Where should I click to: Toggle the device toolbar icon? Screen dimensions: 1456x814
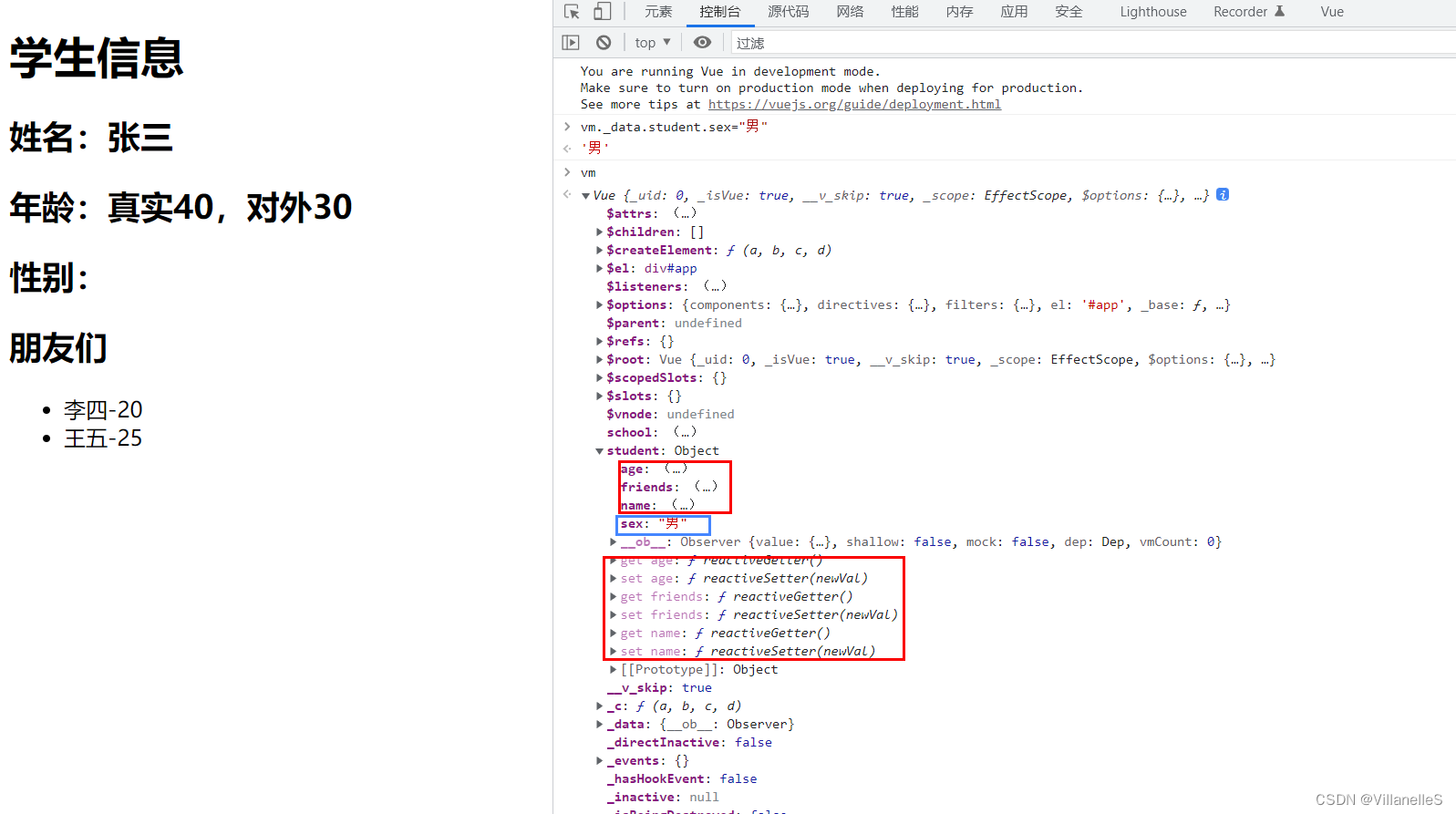[x=602, y=12]
